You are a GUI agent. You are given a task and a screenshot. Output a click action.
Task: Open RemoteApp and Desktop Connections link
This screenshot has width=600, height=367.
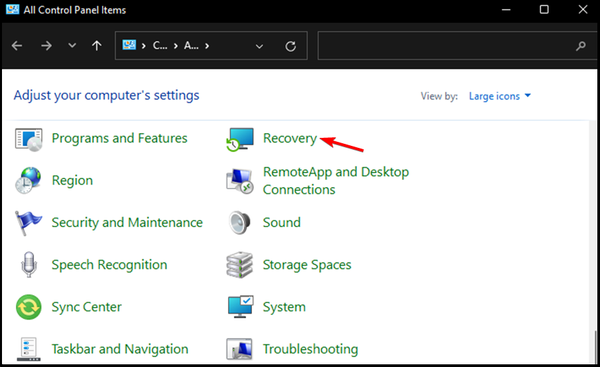tap(336, 181)
